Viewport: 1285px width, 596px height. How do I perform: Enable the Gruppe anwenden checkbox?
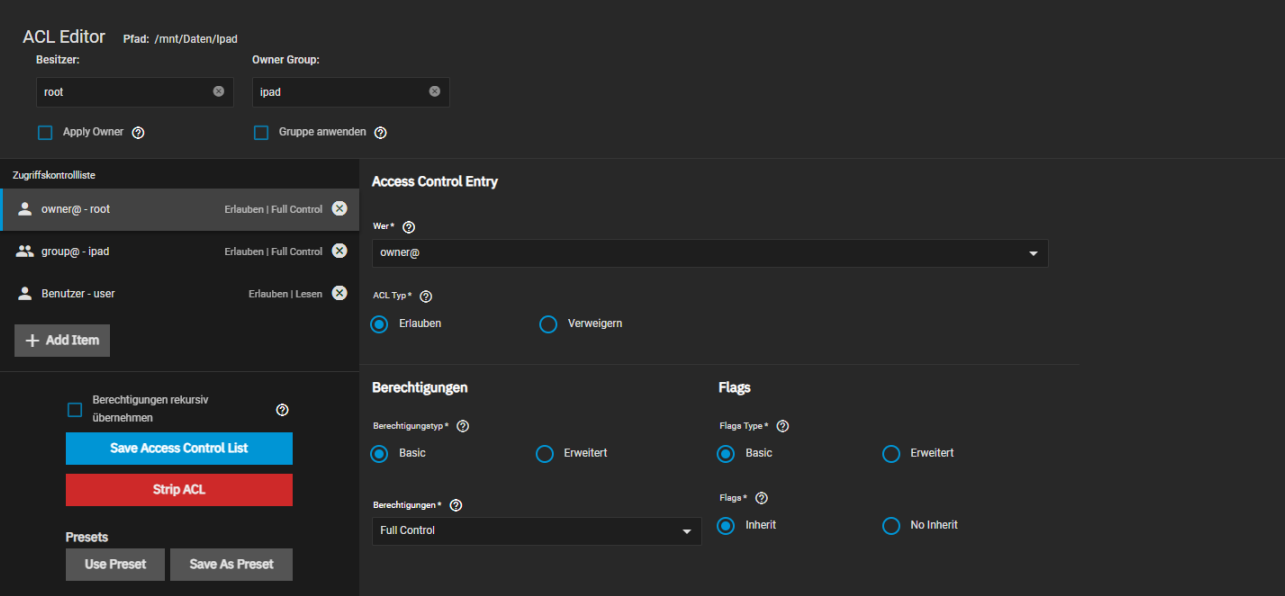pos(261,133)
